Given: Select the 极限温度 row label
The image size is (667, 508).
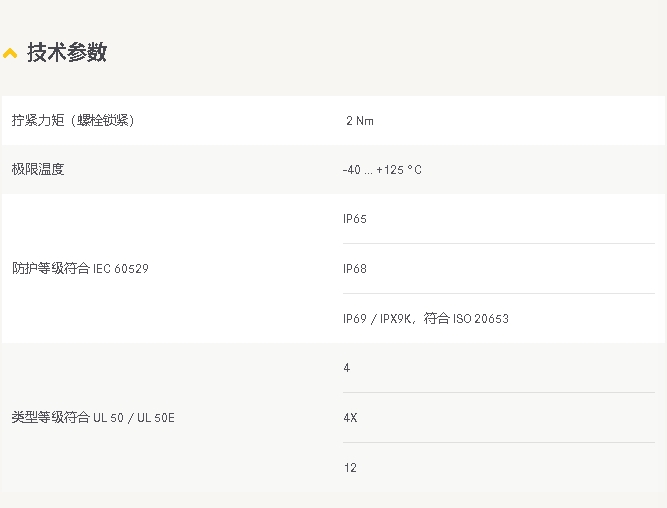Looking at the screenshot, I should coord(38,169).
